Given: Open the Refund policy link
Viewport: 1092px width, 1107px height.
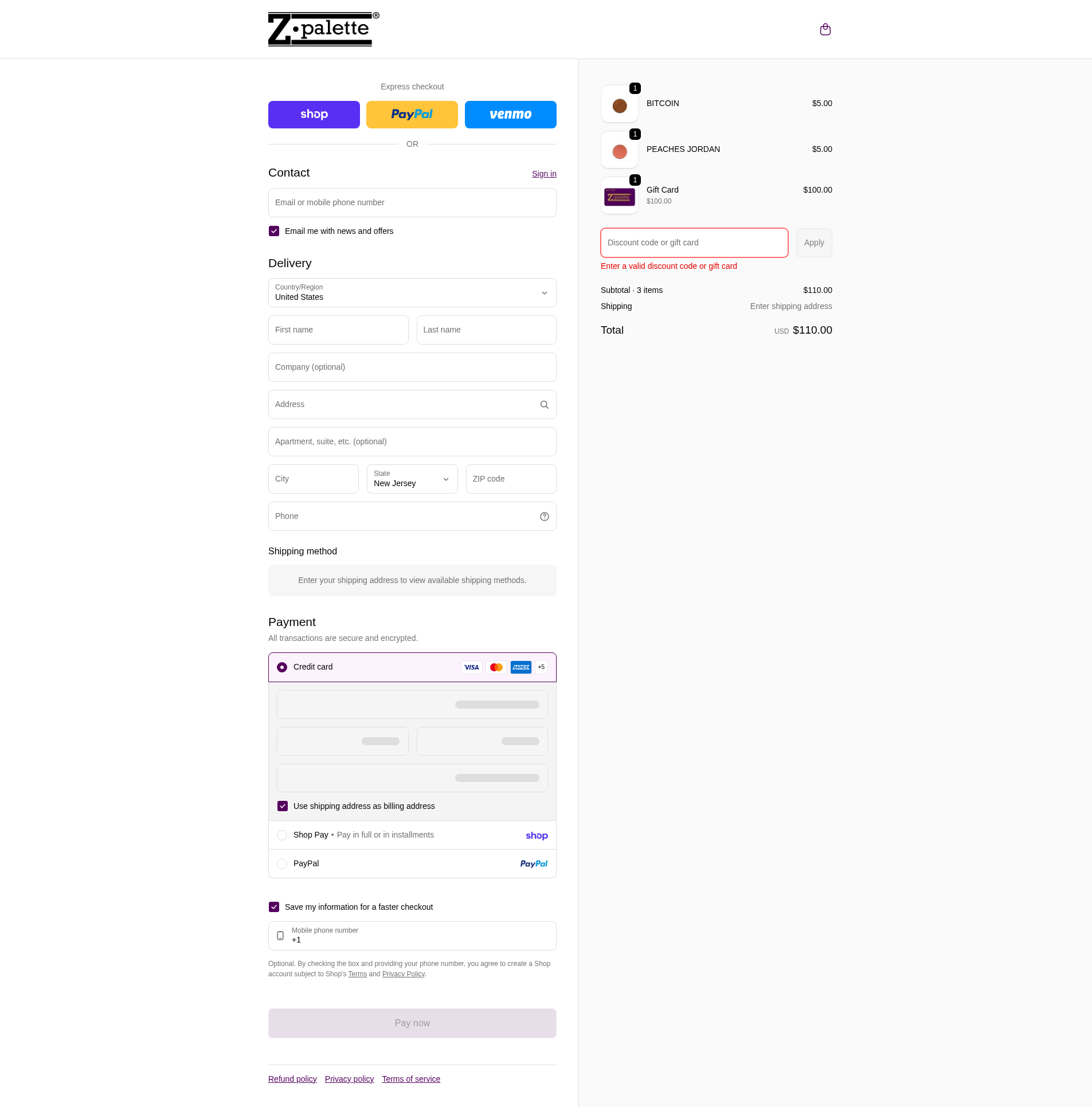Looking at the screenshot, I should [x=292, y=1078].
